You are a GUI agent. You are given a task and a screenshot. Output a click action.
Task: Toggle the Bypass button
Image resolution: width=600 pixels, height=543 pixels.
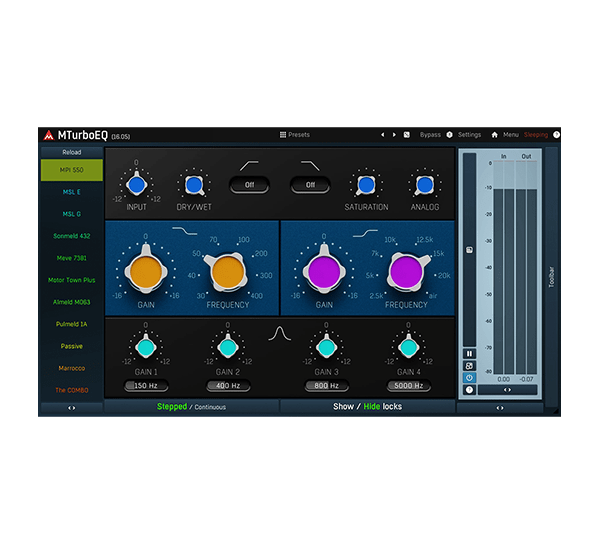coord(430,135)
